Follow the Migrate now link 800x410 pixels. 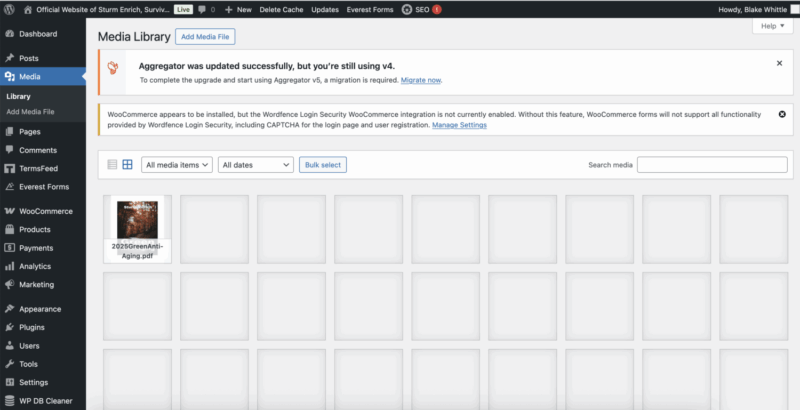pyautogui.click(x=421, y=80)
